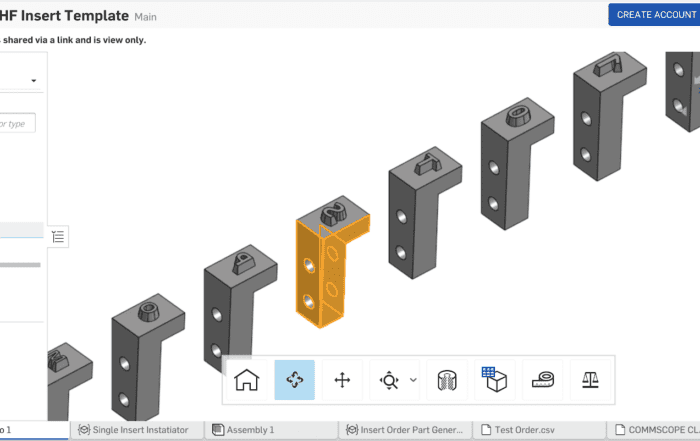The image size is (700, 441).
Task: Click the Zoom to fit magnifier
Action: click(x=389, y=380)
